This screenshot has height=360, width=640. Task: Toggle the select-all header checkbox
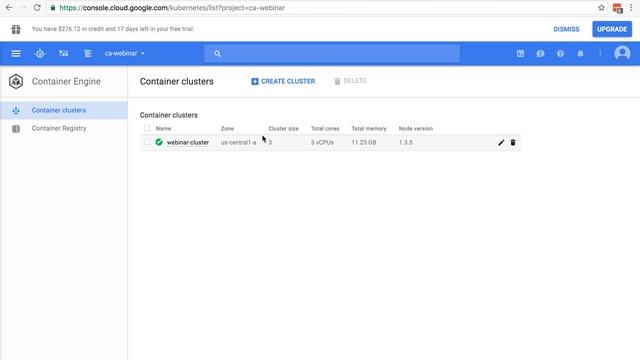point(147,128)
